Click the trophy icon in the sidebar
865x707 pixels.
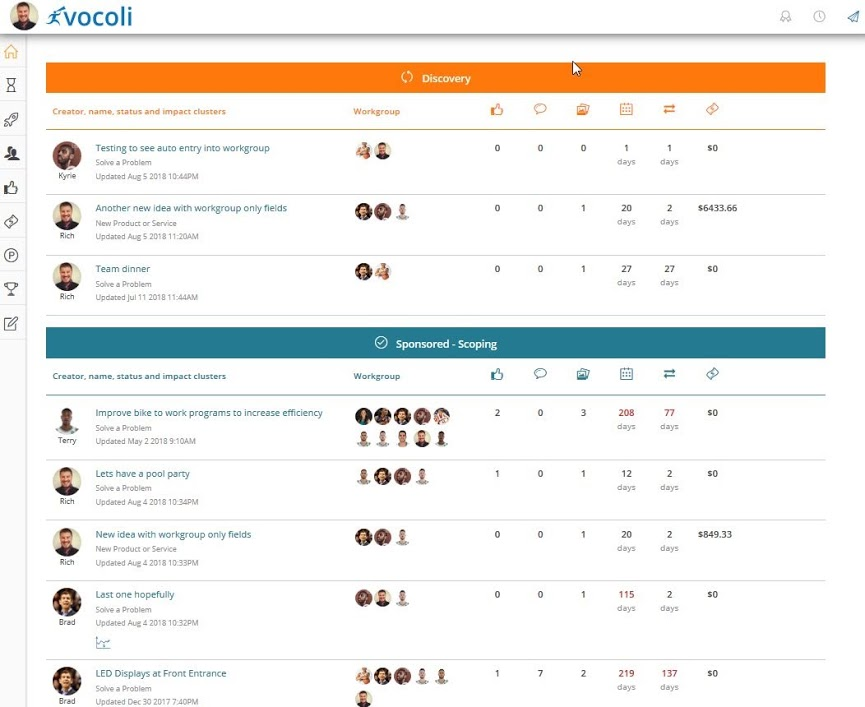12,288
